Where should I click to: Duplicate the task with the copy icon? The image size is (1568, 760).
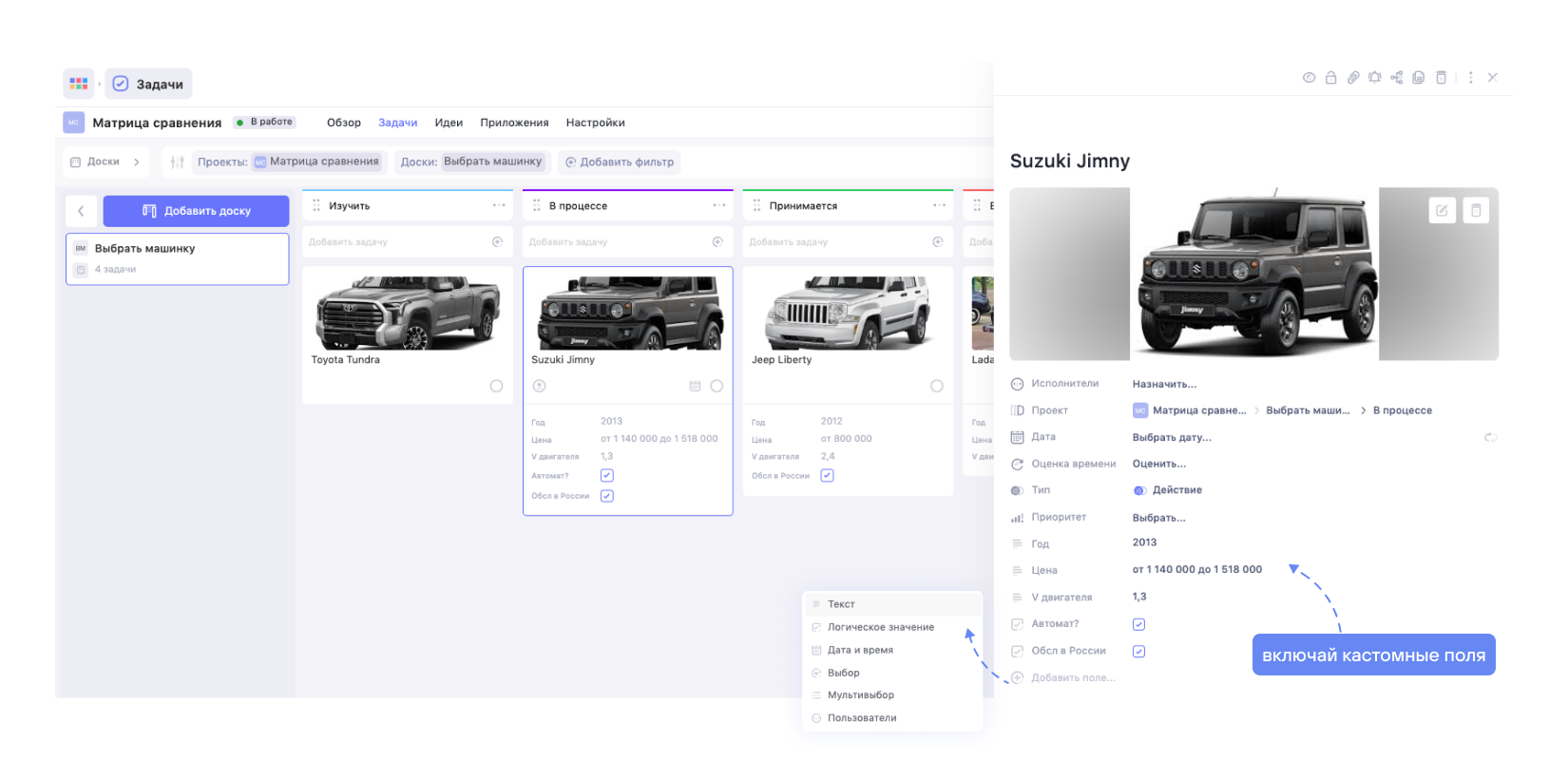click(x=1419, y=78)
